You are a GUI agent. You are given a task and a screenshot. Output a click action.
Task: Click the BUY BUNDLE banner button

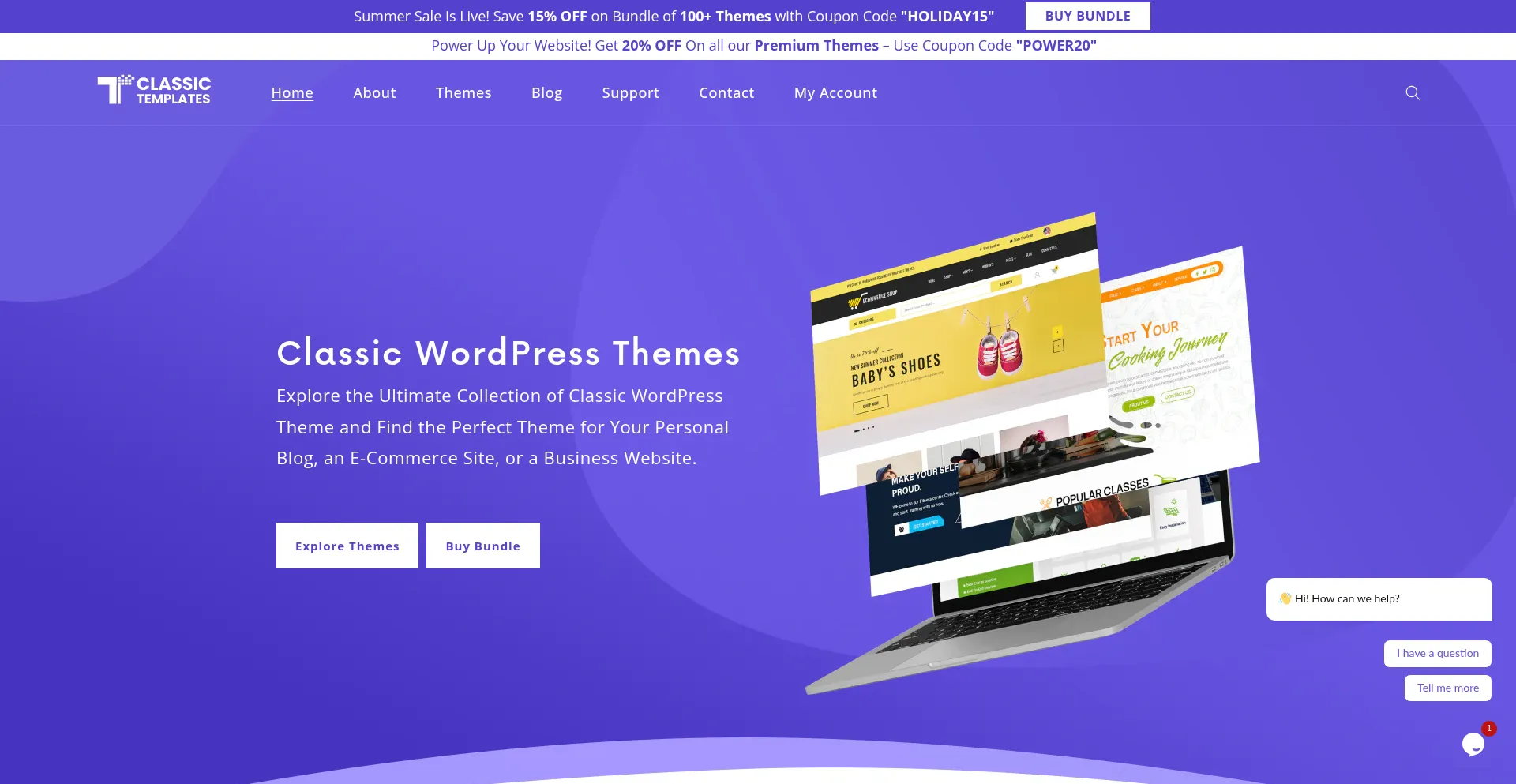pyautogui.click(x=1087, y=16)
